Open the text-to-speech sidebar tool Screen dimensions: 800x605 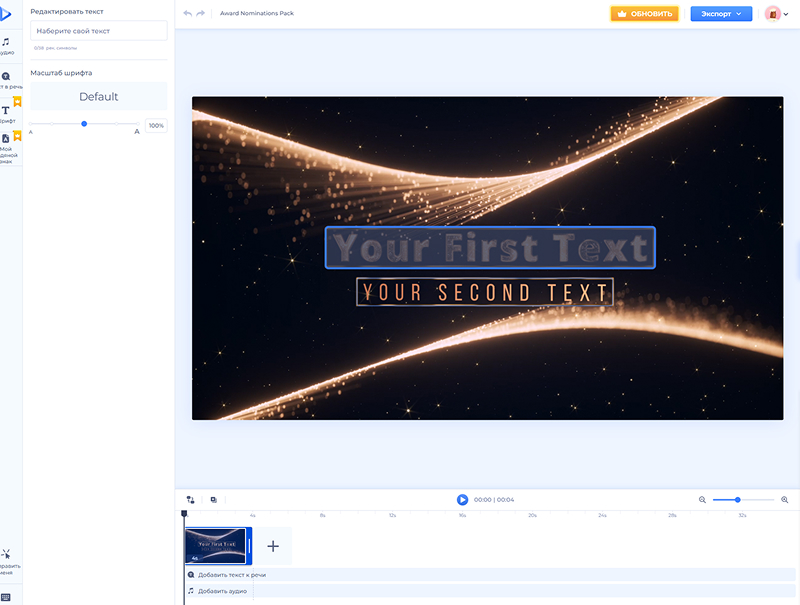click(7, 80)
